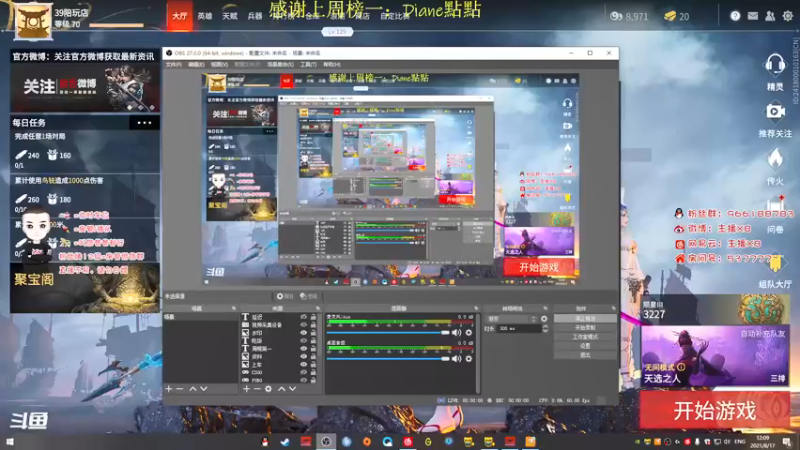800x450 pixels.
Task: Open OBS 视图(V) menu
Action: tap(219, 65)
